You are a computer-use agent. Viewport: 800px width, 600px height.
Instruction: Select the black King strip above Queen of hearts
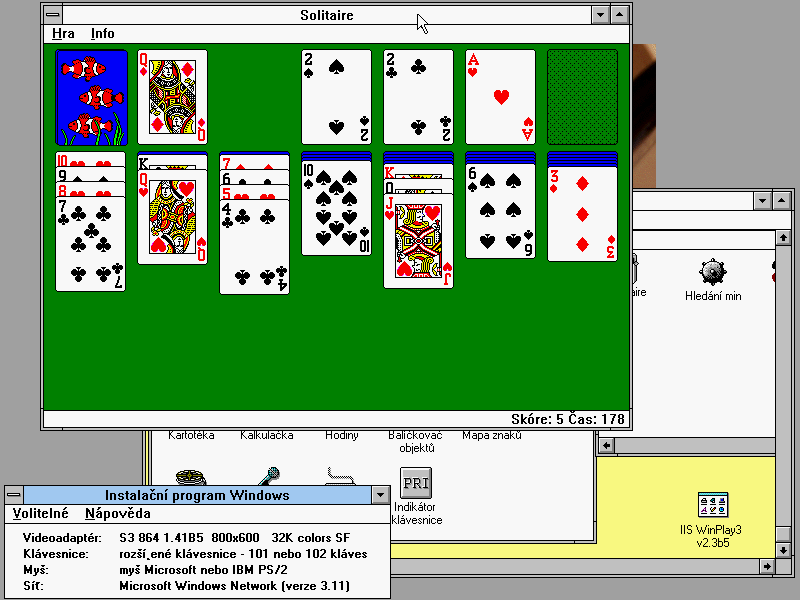click(172, 162)
